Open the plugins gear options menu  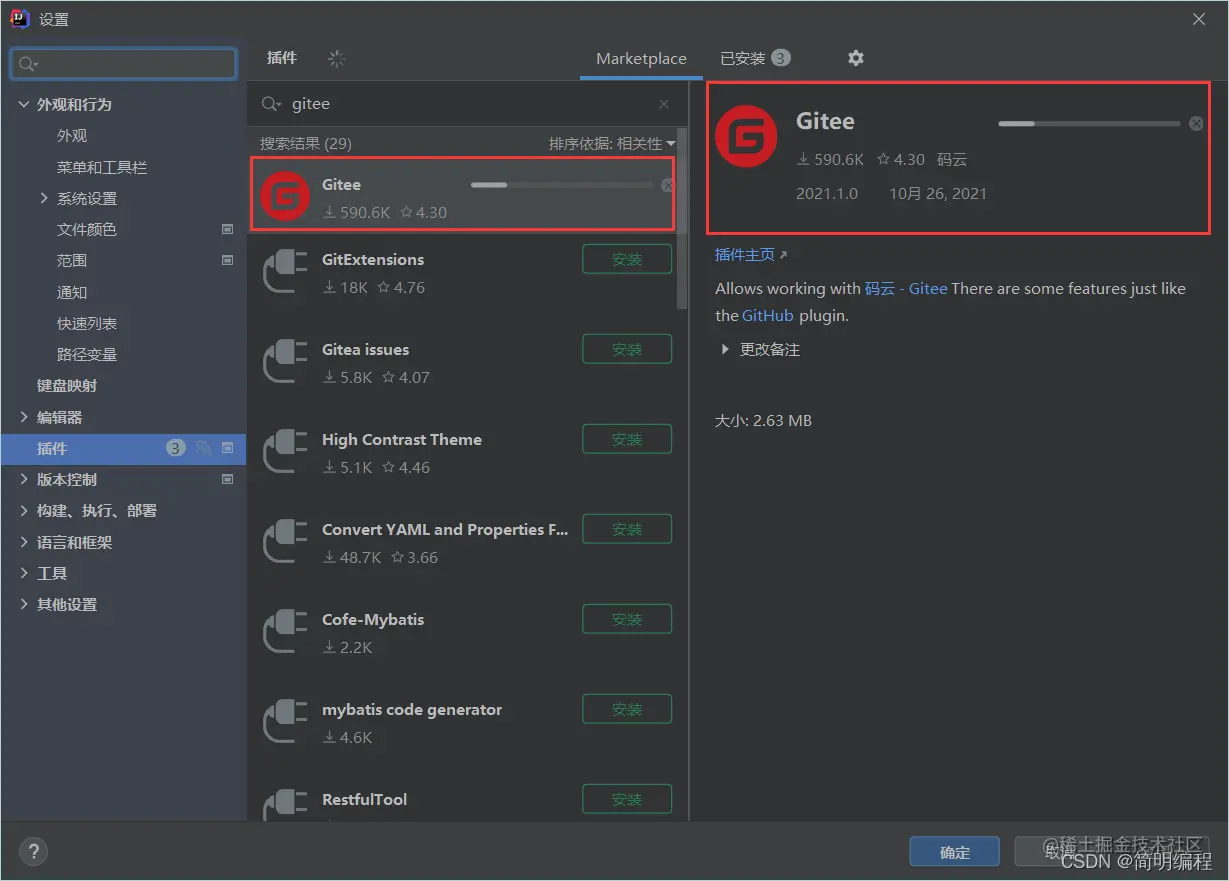point(855,58)
